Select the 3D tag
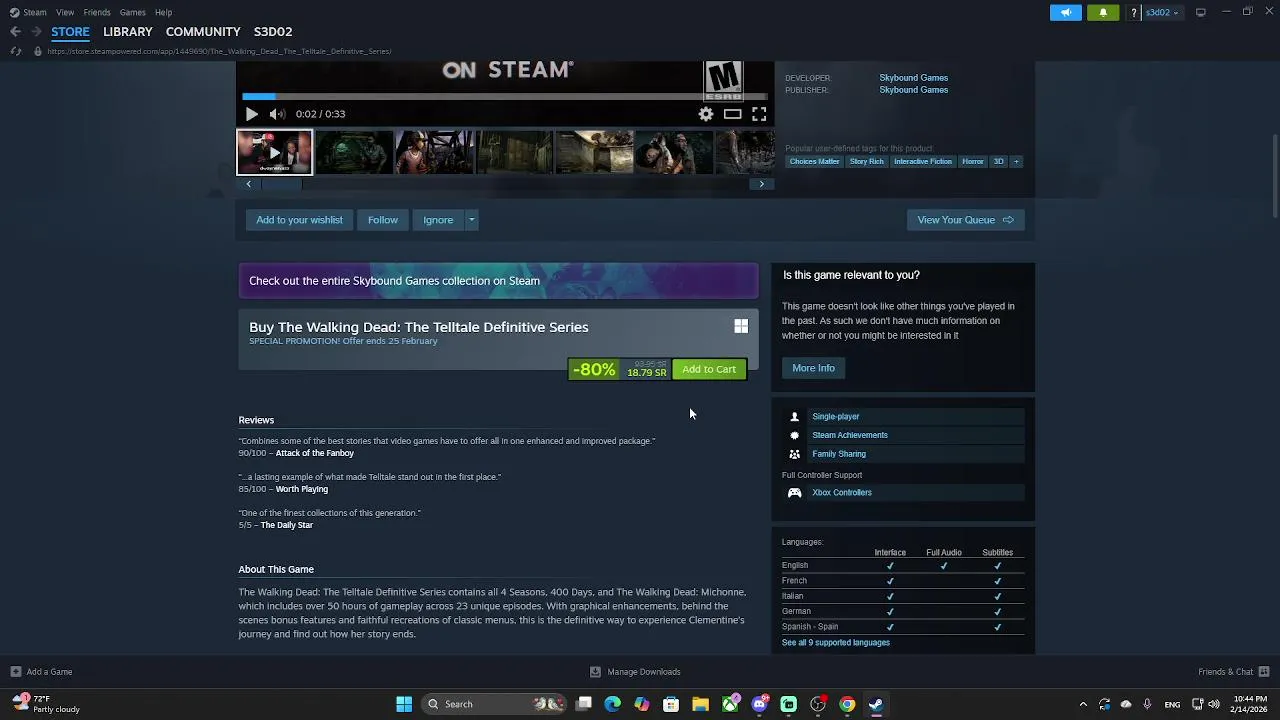 pos(998,161)
